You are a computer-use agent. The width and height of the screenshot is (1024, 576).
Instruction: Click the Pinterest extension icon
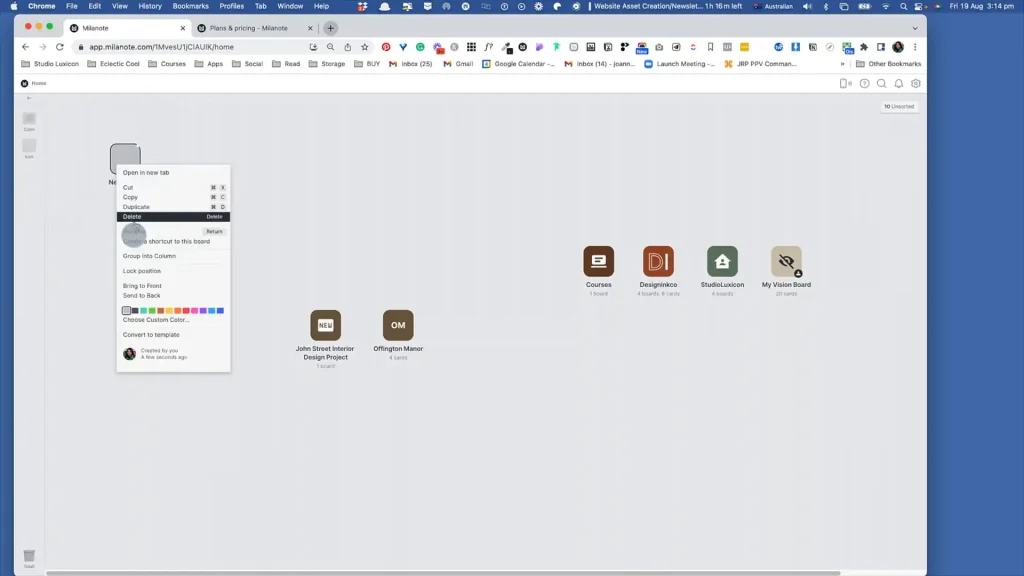[x=386, y=47]
